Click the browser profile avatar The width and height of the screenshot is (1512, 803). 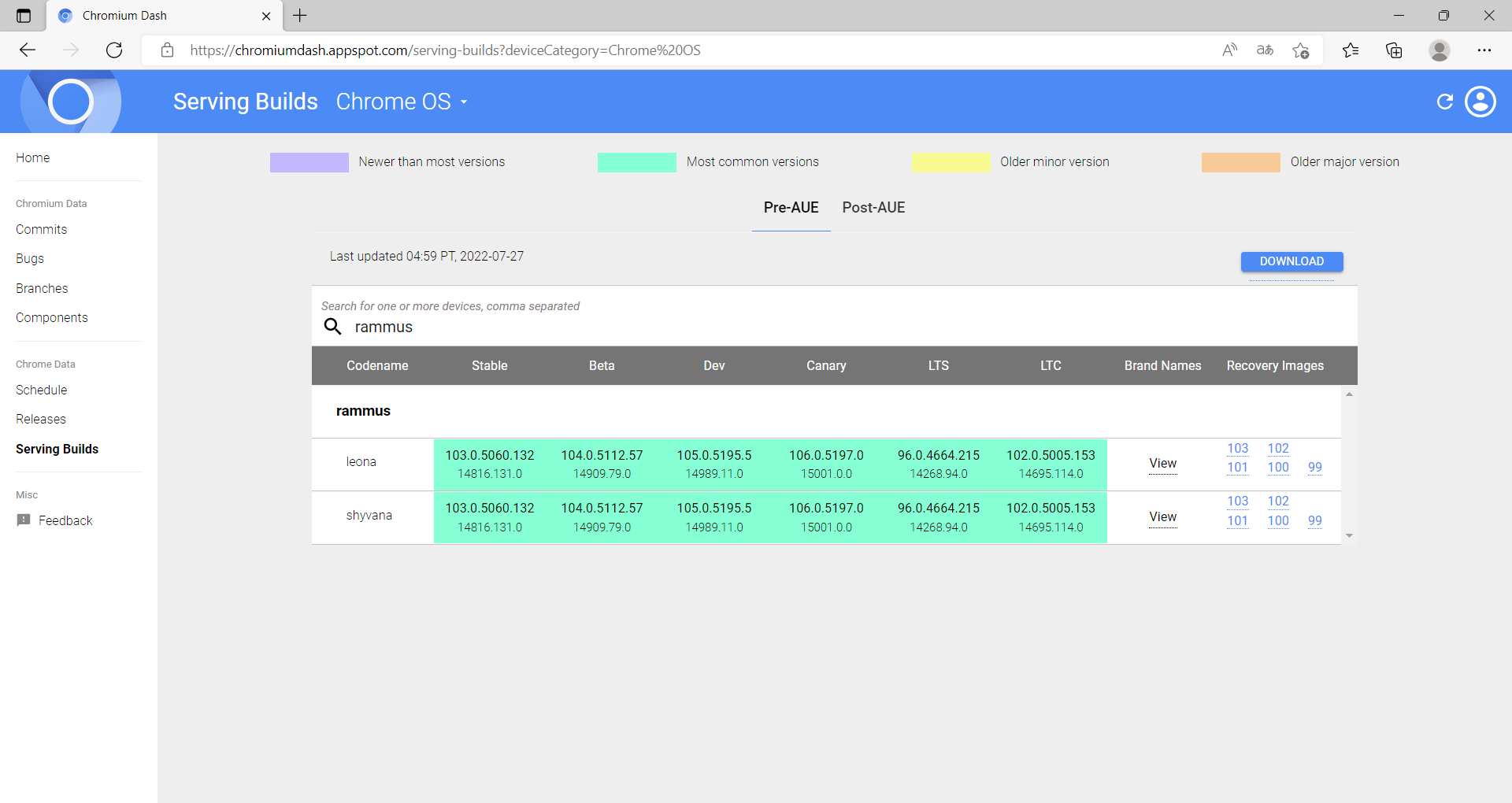(x=1440, y=50)
